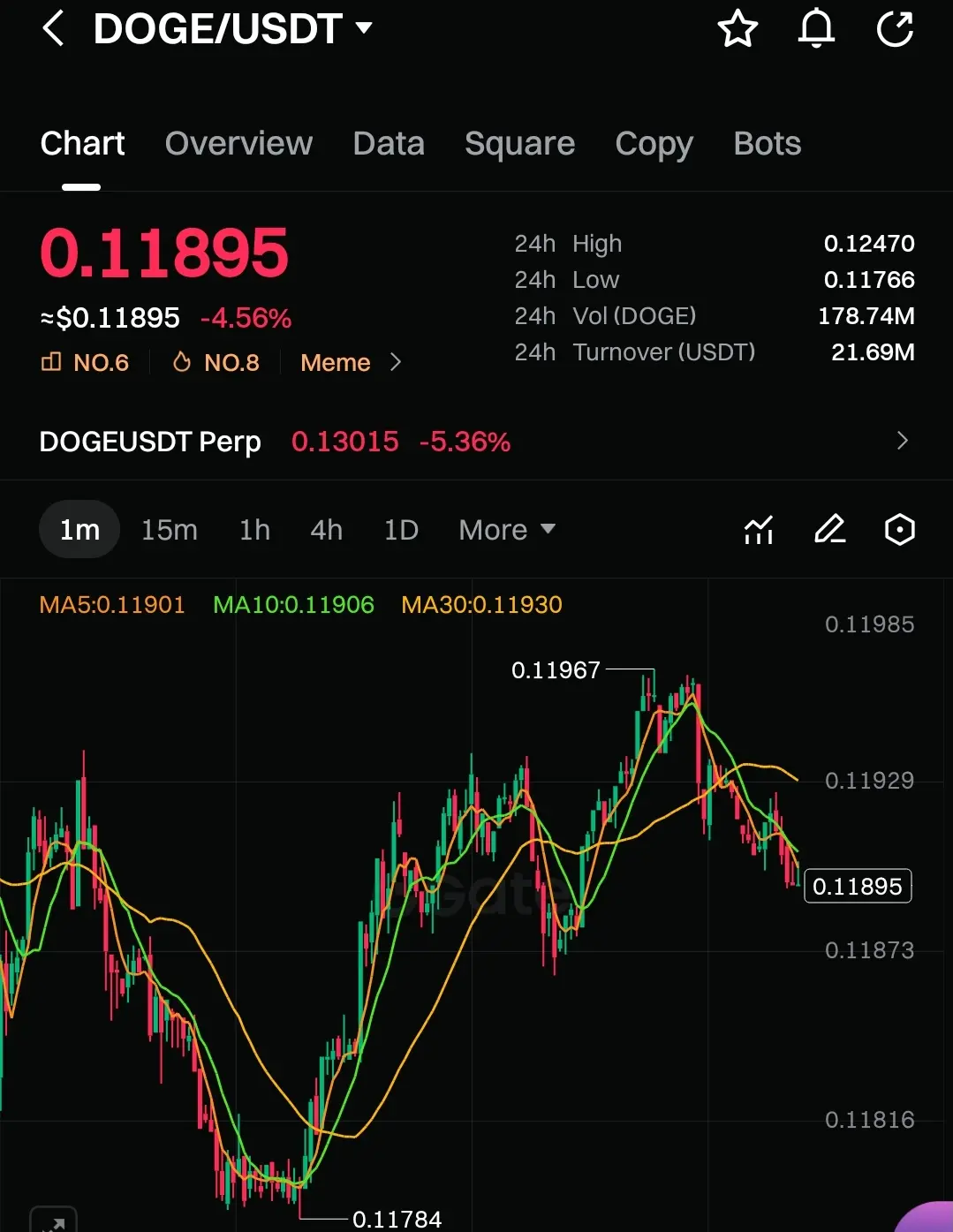Image resolution: width=953 pixels, height=1232 pixels.
Task: Open DOGEUSDT Perp row arrow
Action: pos(902,441)
